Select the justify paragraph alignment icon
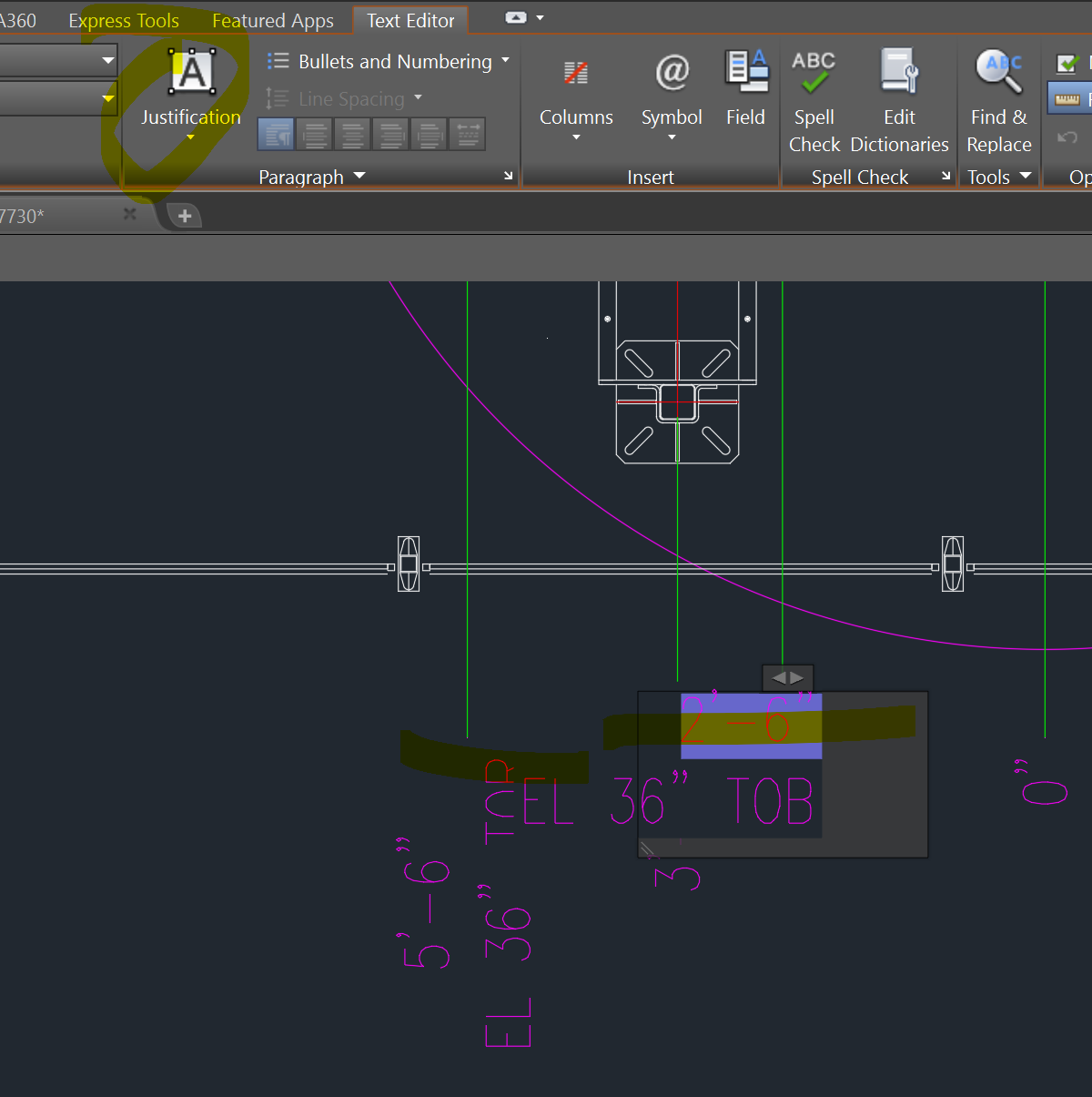This screenshot has width=1092, height=1097. click(x=429, y=134)
